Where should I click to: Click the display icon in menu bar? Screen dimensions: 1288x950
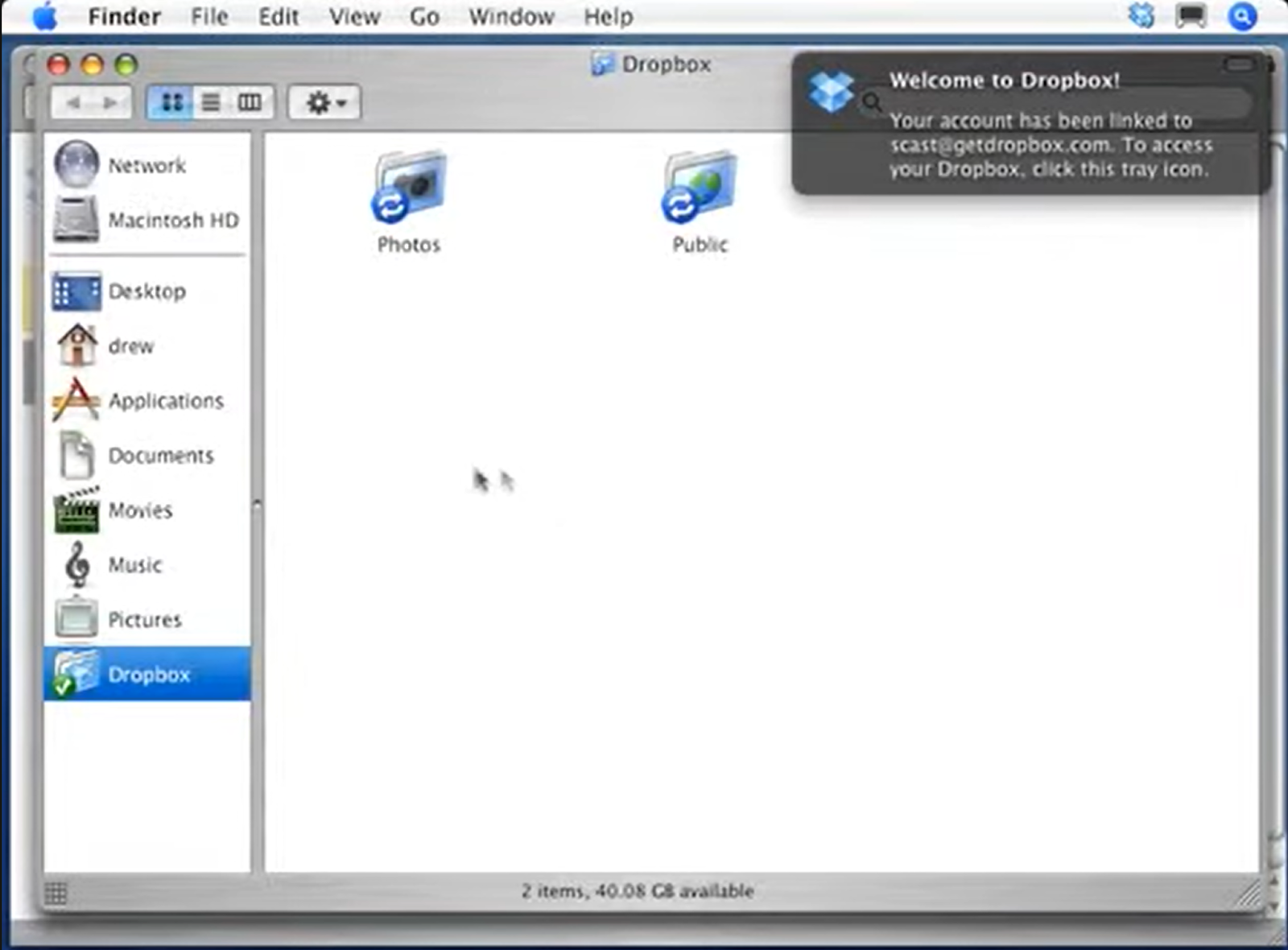coord(1191,15)
